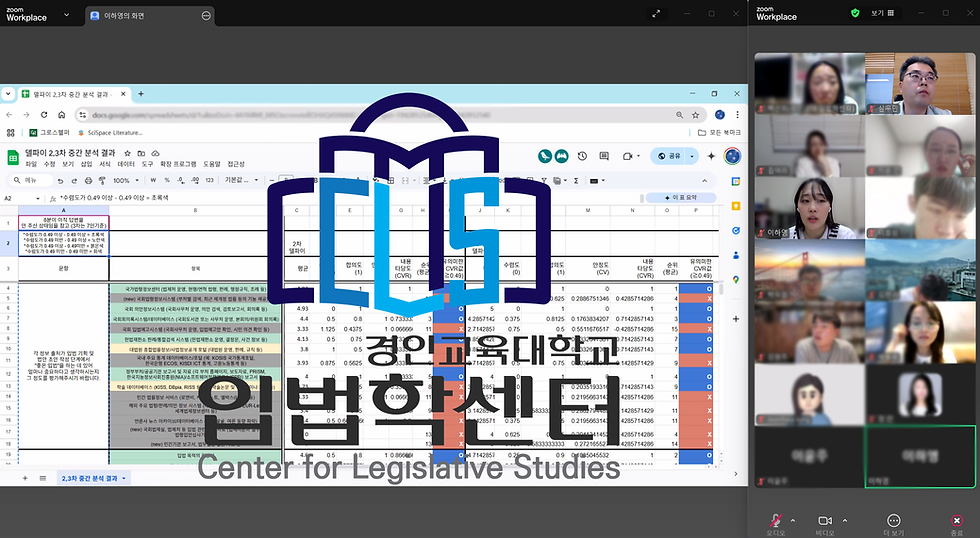Open the 삽입 menu
Image resolution: width=980 pixels, height=538 pixels.
[86, 164]
